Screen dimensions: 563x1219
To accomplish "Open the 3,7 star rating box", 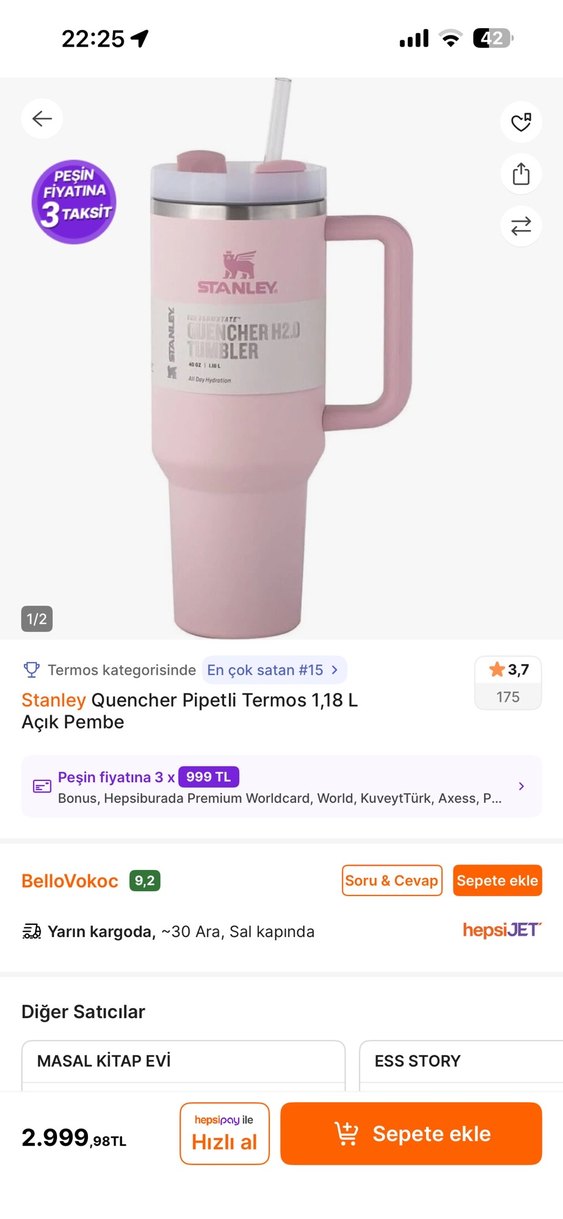I will point(508,683).
